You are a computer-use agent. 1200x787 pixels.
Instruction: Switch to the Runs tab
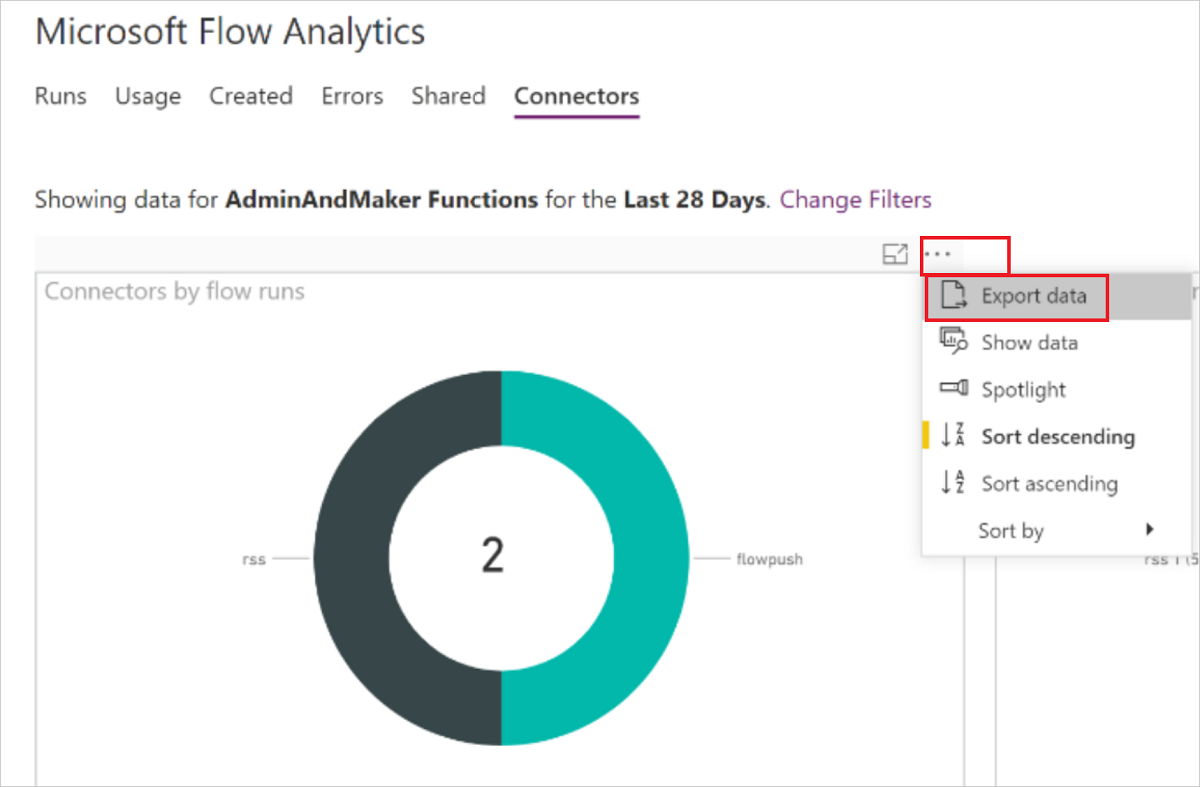[61, 96]
